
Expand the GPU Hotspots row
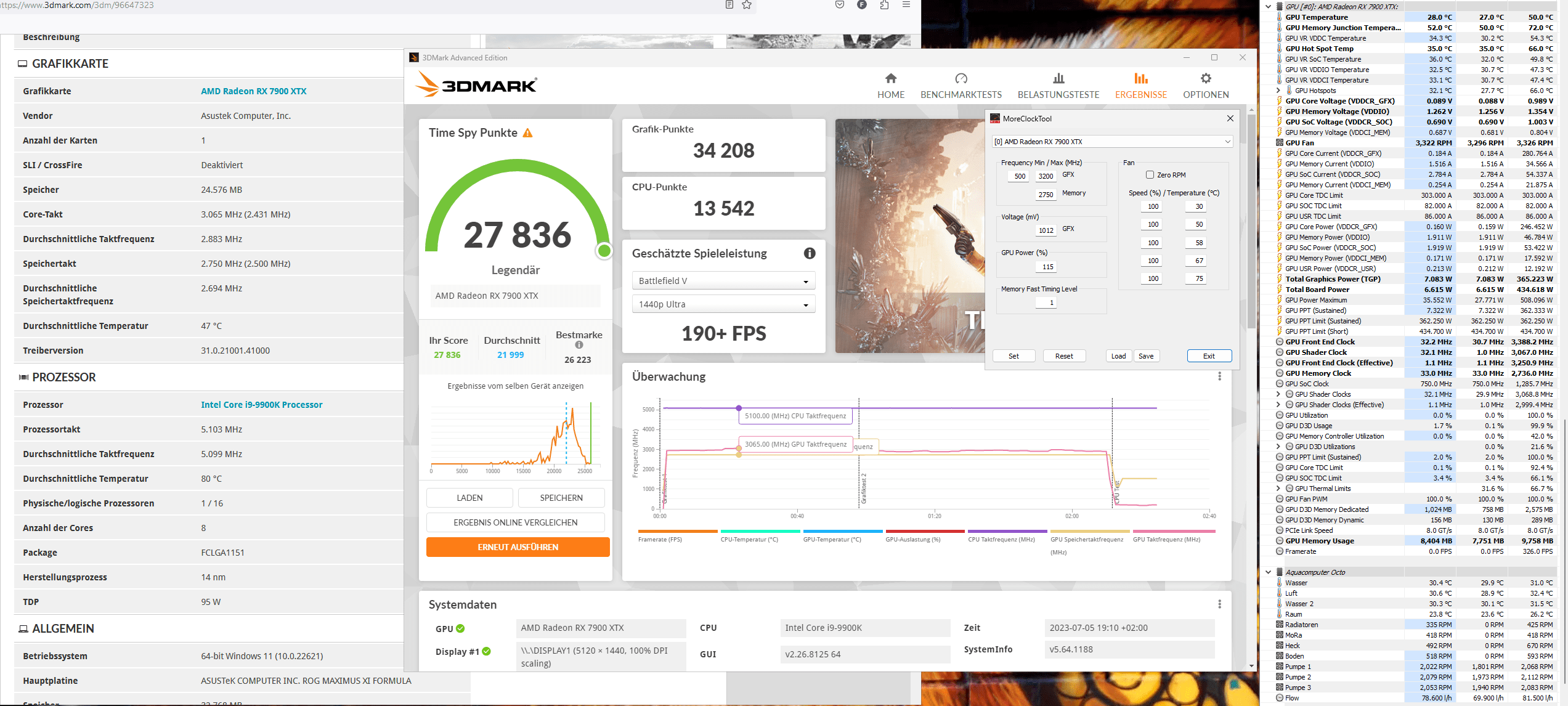coord(1278,91)
